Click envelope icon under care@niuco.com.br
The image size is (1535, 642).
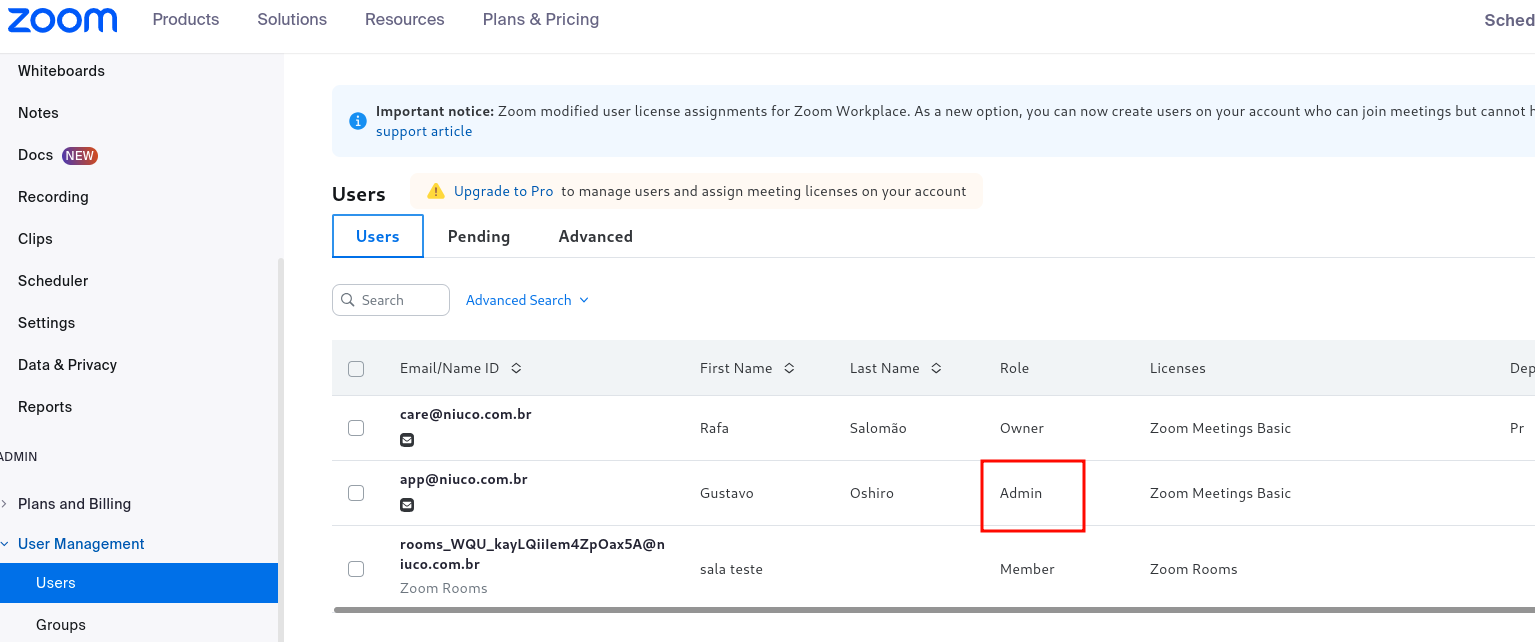pyautogui.click(x=407, y=440)
